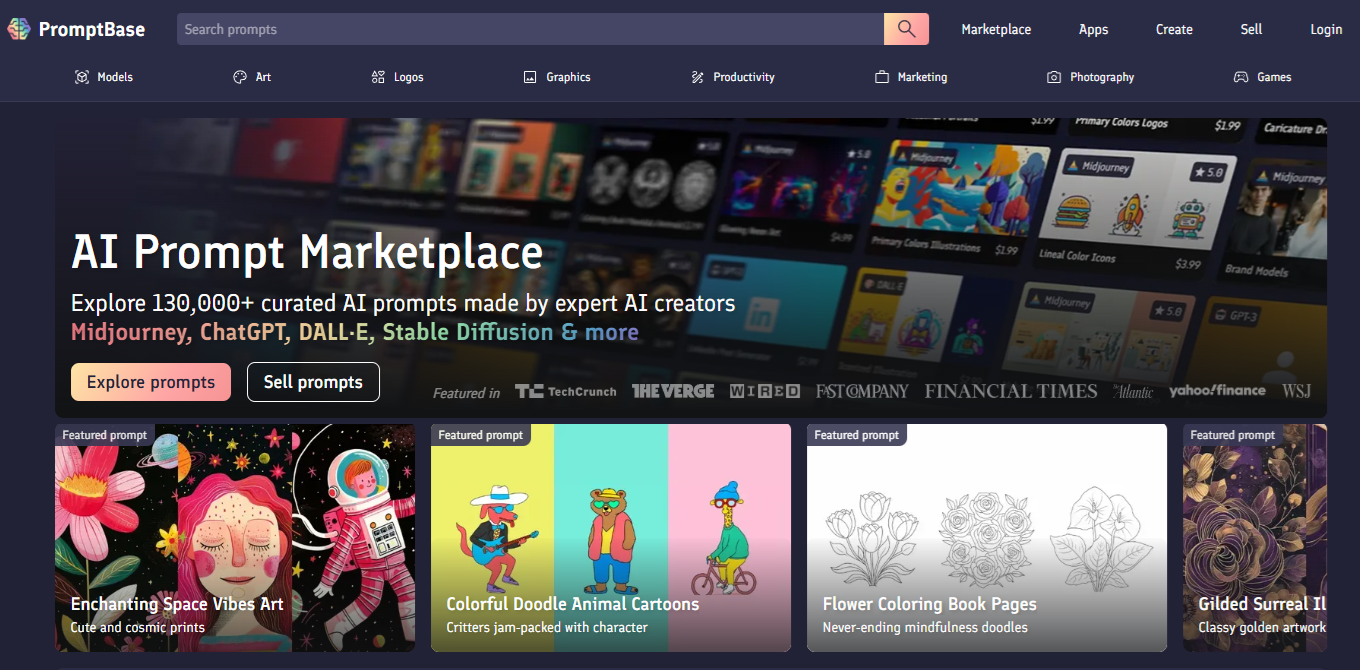
Task: Go to the Apps menu item
Action: tap(1093, 29)
